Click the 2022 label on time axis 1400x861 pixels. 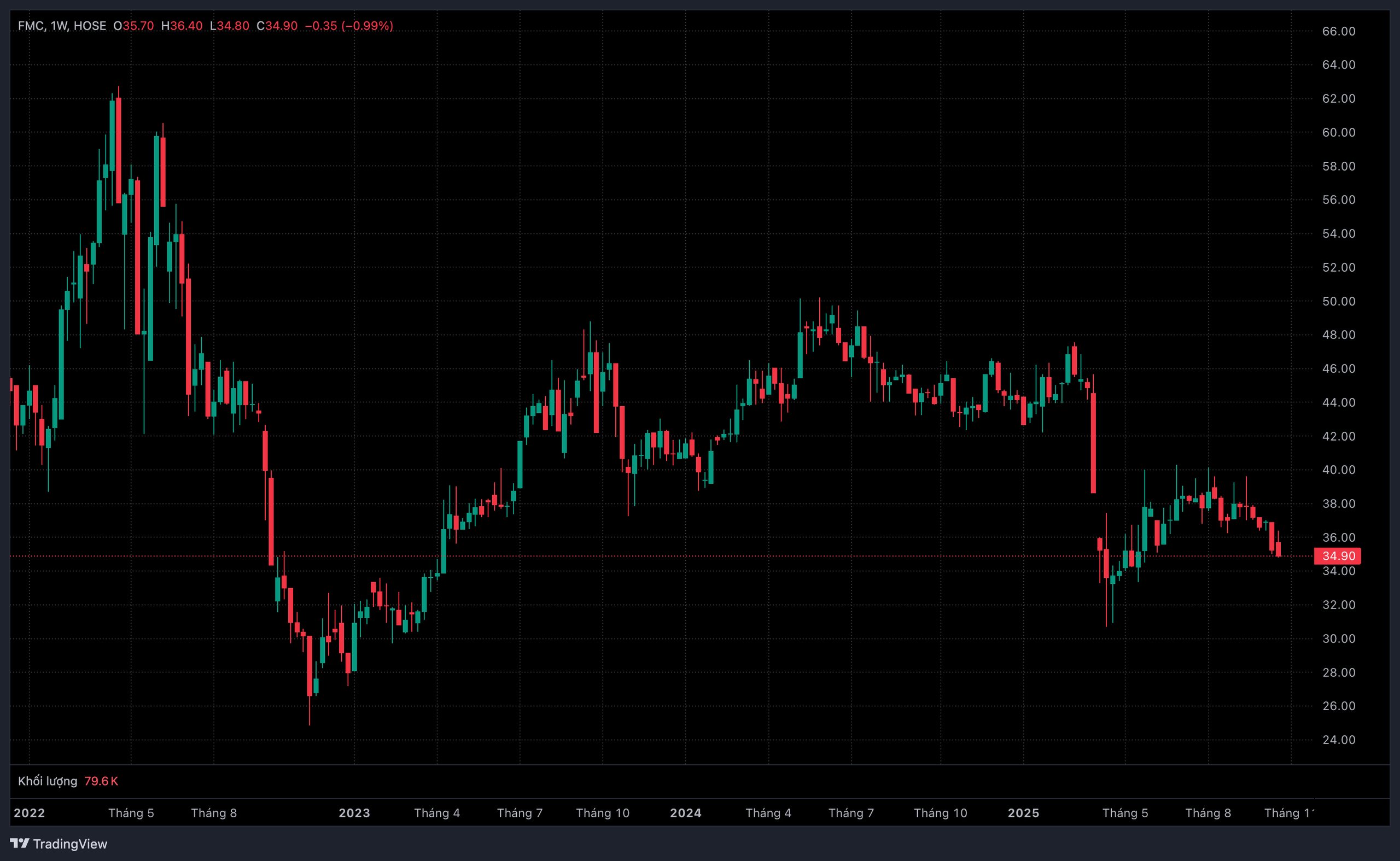click(x=29, y=812)
